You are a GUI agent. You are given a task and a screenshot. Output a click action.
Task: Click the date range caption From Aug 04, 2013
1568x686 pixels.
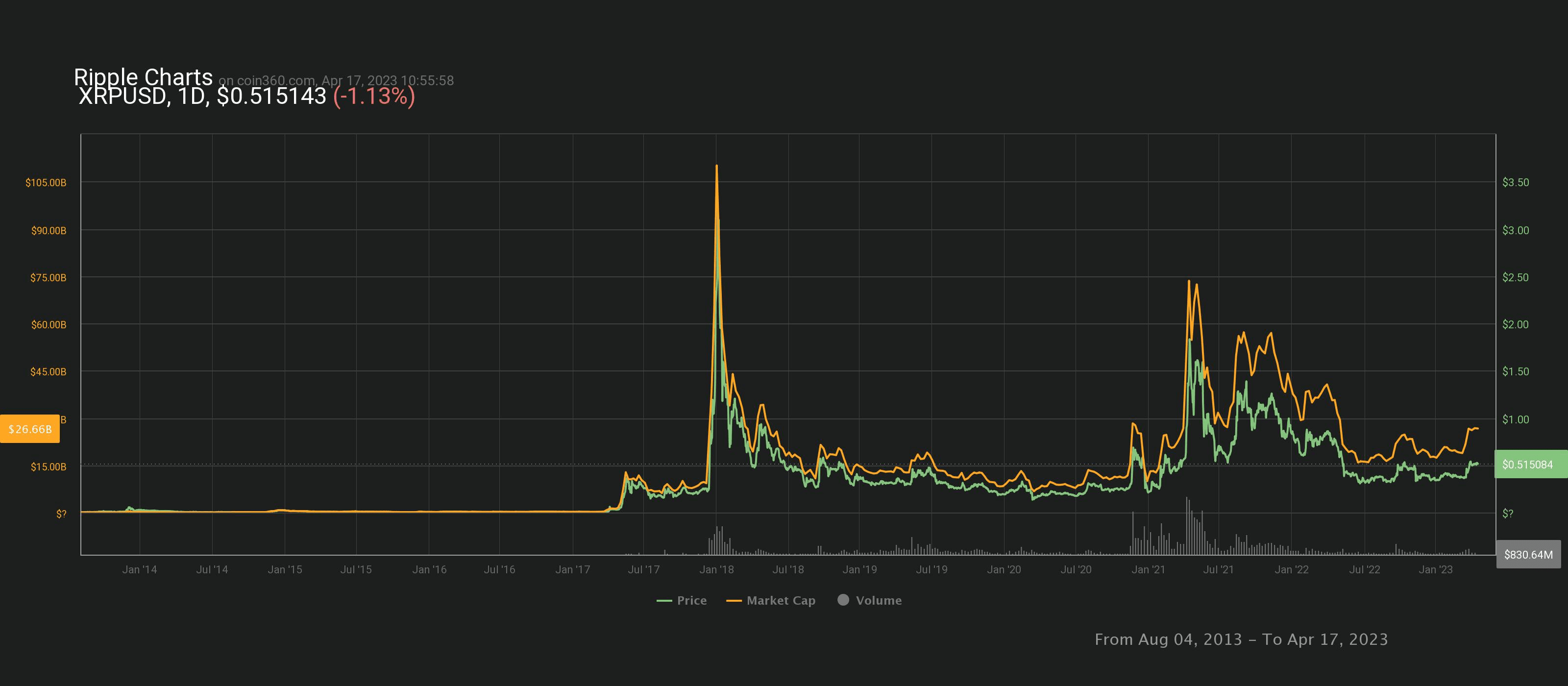(x=1241, y=639)
